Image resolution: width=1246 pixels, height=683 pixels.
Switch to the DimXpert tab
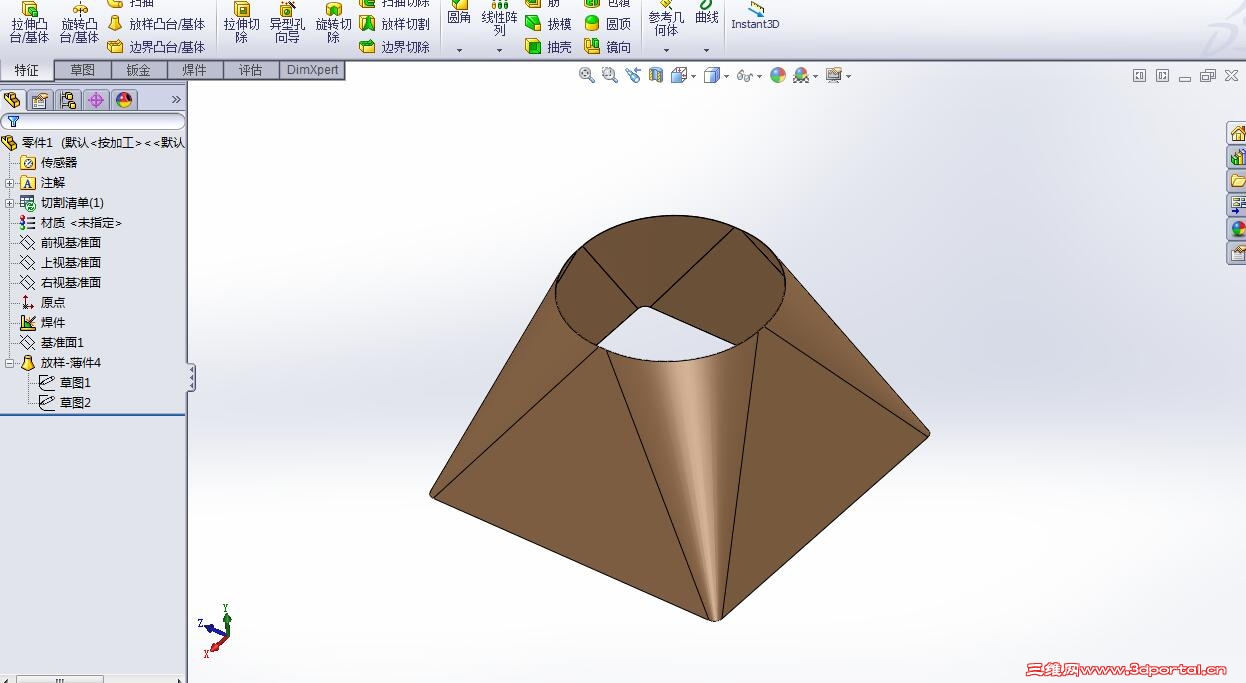coord(313,70)
